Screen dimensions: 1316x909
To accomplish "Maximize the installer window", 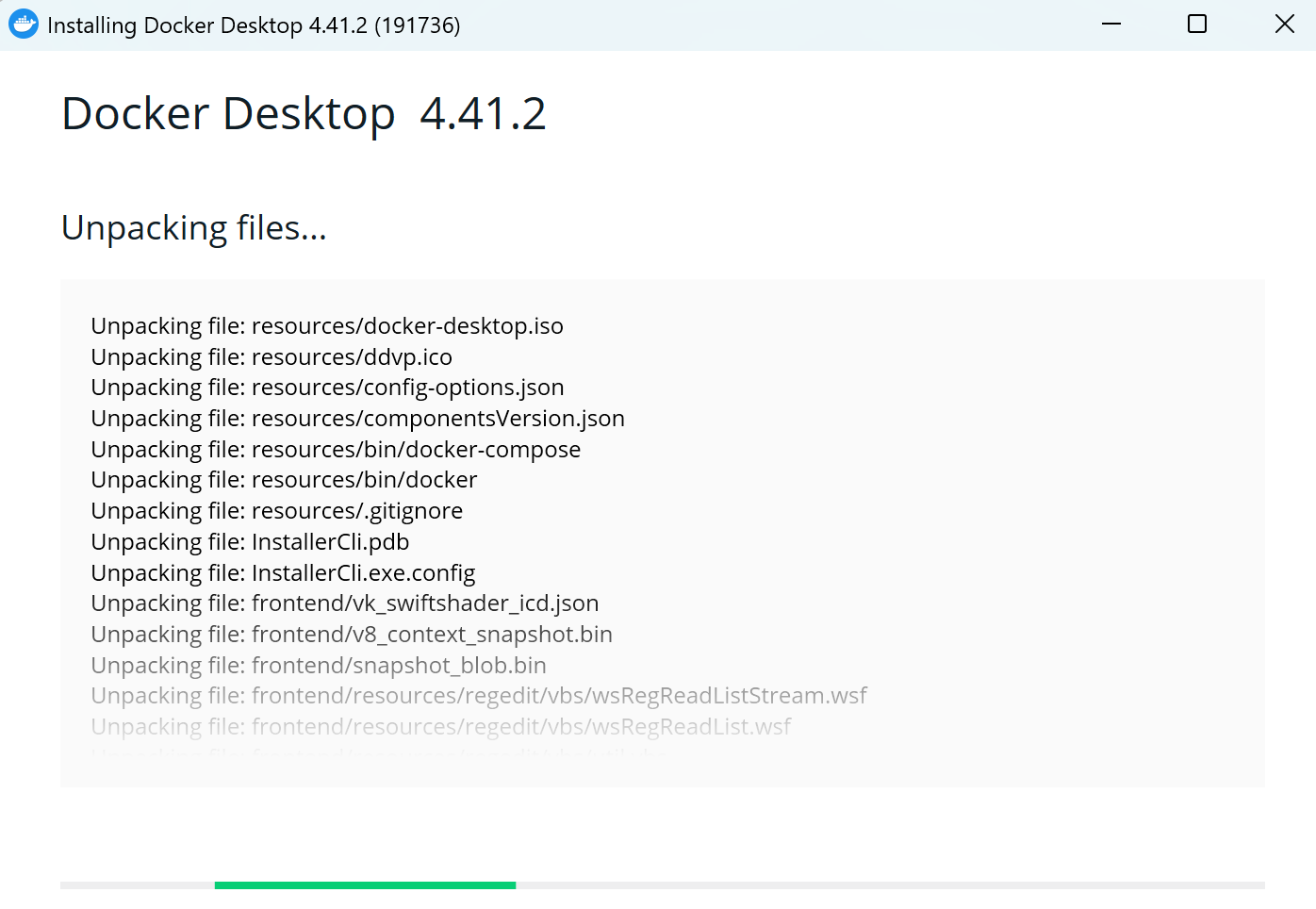I will tap(1197, 25).
